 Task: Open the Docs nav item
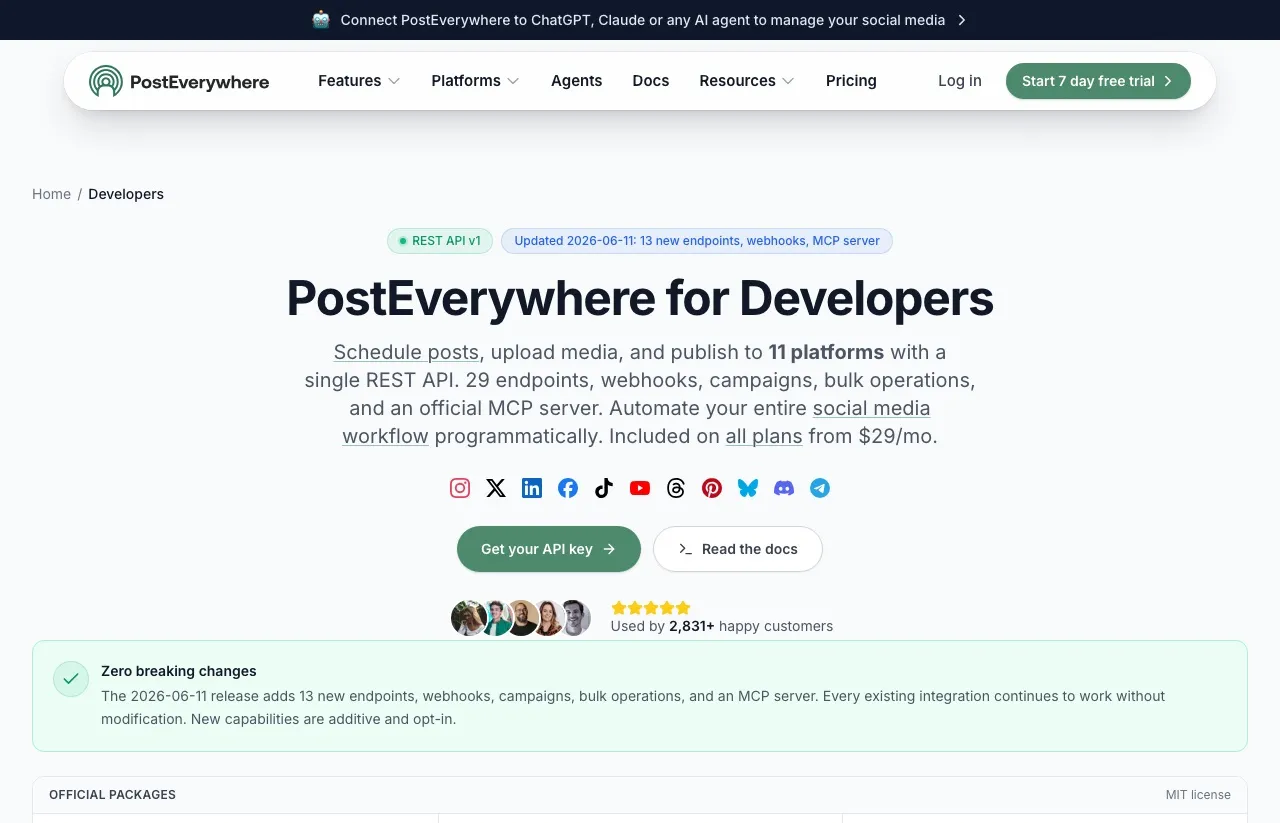pyautogui.click(x=651, y=81)
